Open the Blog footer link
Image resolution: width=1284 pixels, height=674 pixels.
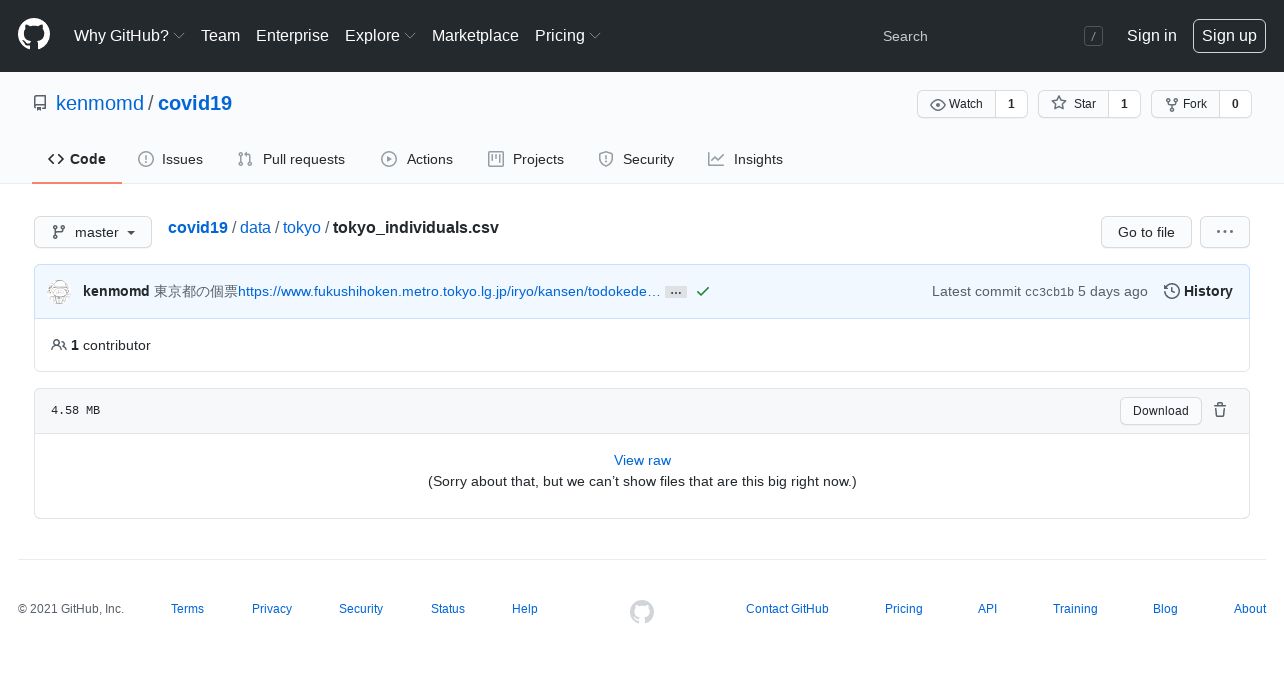click(1165, 609)
